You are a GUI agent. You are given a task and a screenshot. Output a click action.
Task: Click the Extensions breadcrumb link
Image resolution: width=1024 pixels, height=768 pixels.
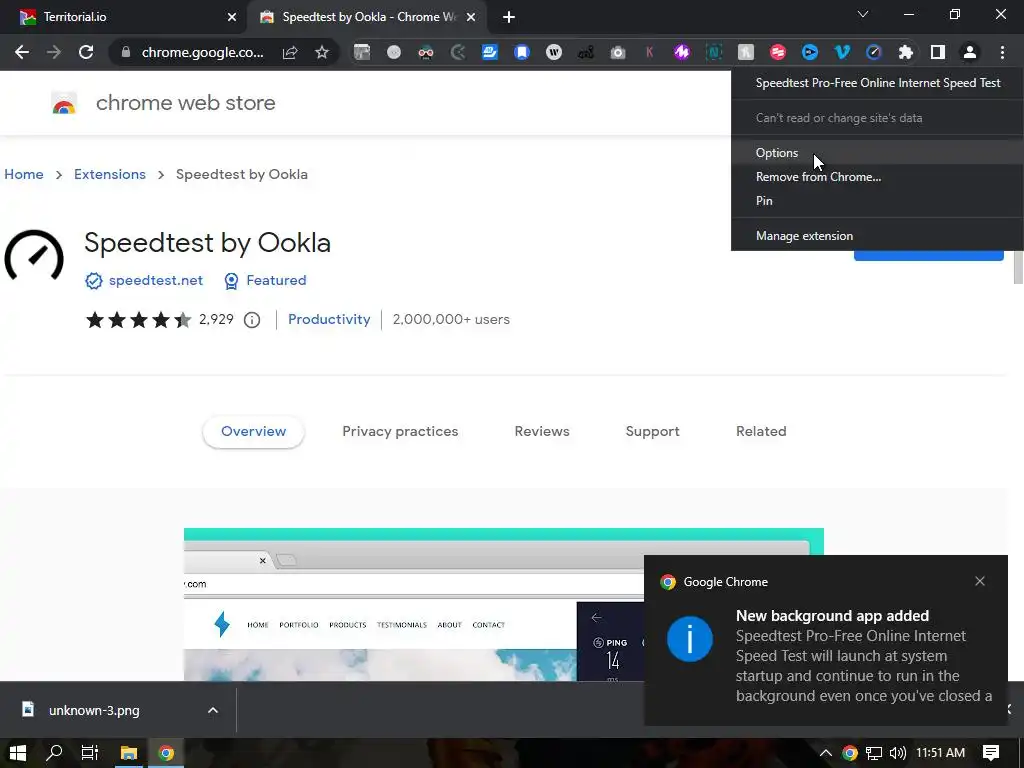pos(110,174)
